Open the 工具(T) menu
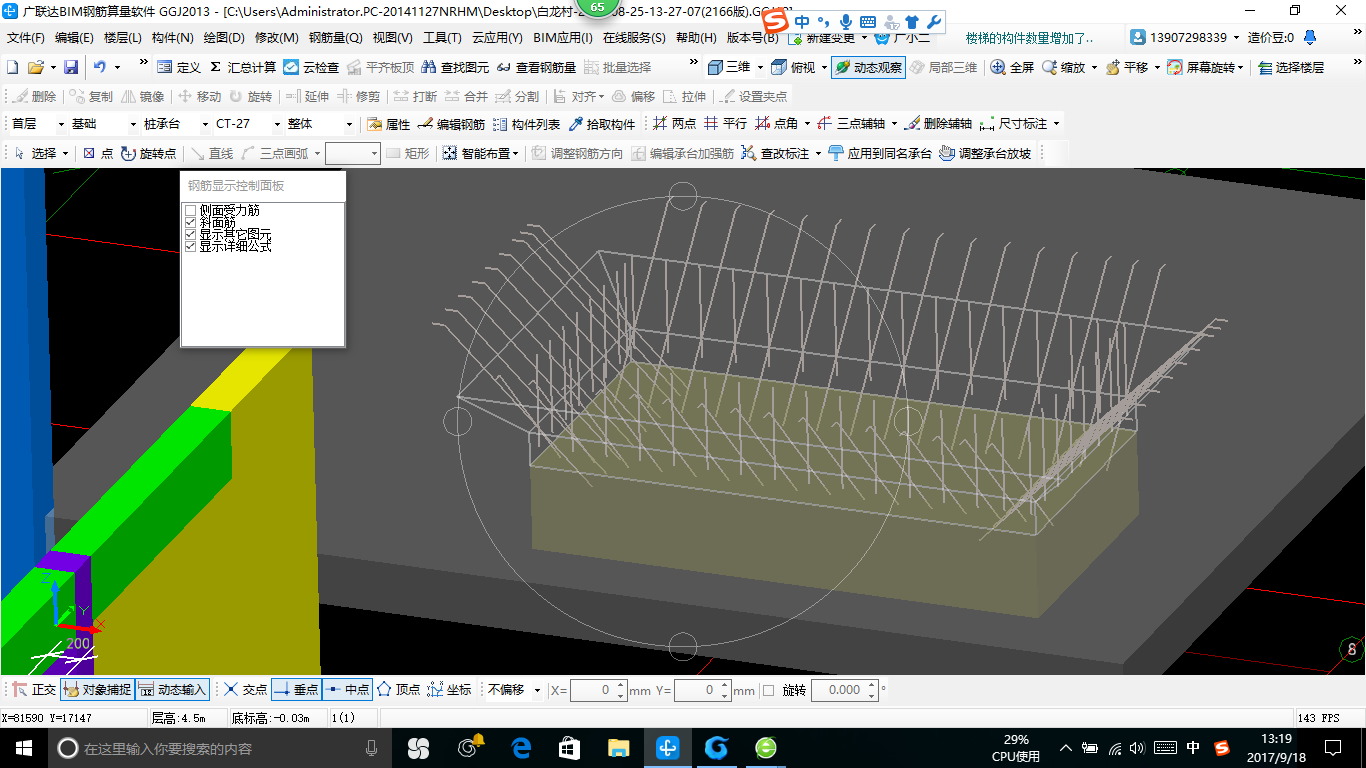The width and height of the screenshot is (1366, 768). [442, 38]
